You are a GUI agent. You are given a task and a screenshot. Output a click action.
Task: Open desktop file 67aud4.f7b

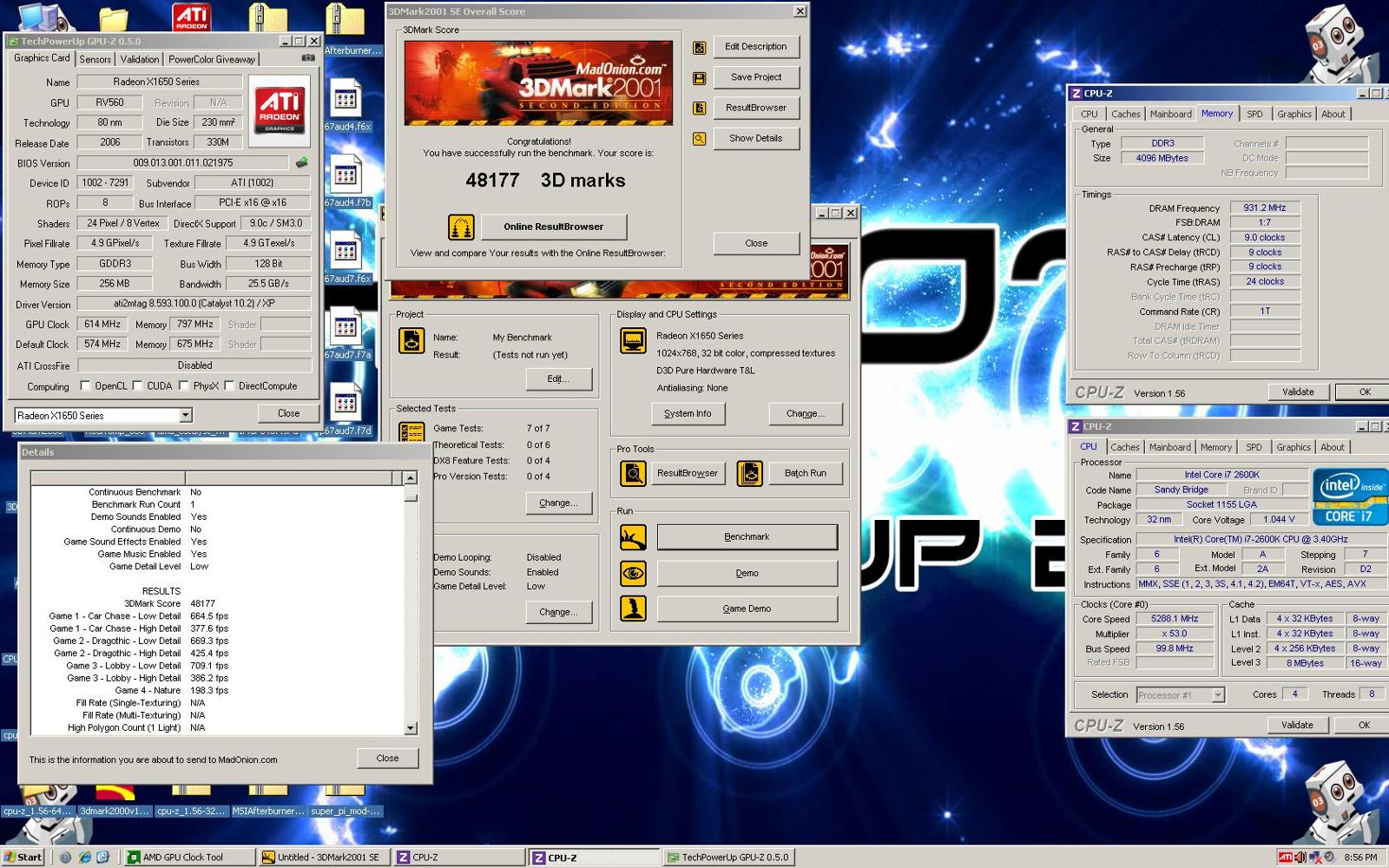coord(346,181)
